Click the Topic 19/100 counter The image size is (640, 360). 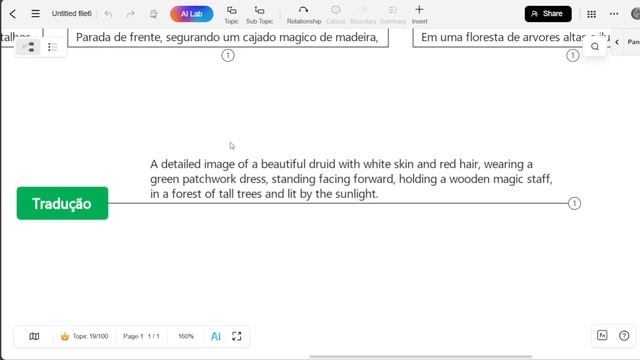pos(84,336)
